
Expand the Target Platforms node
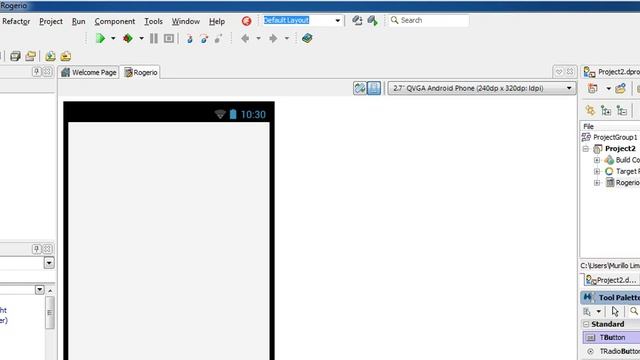point(597,171)
